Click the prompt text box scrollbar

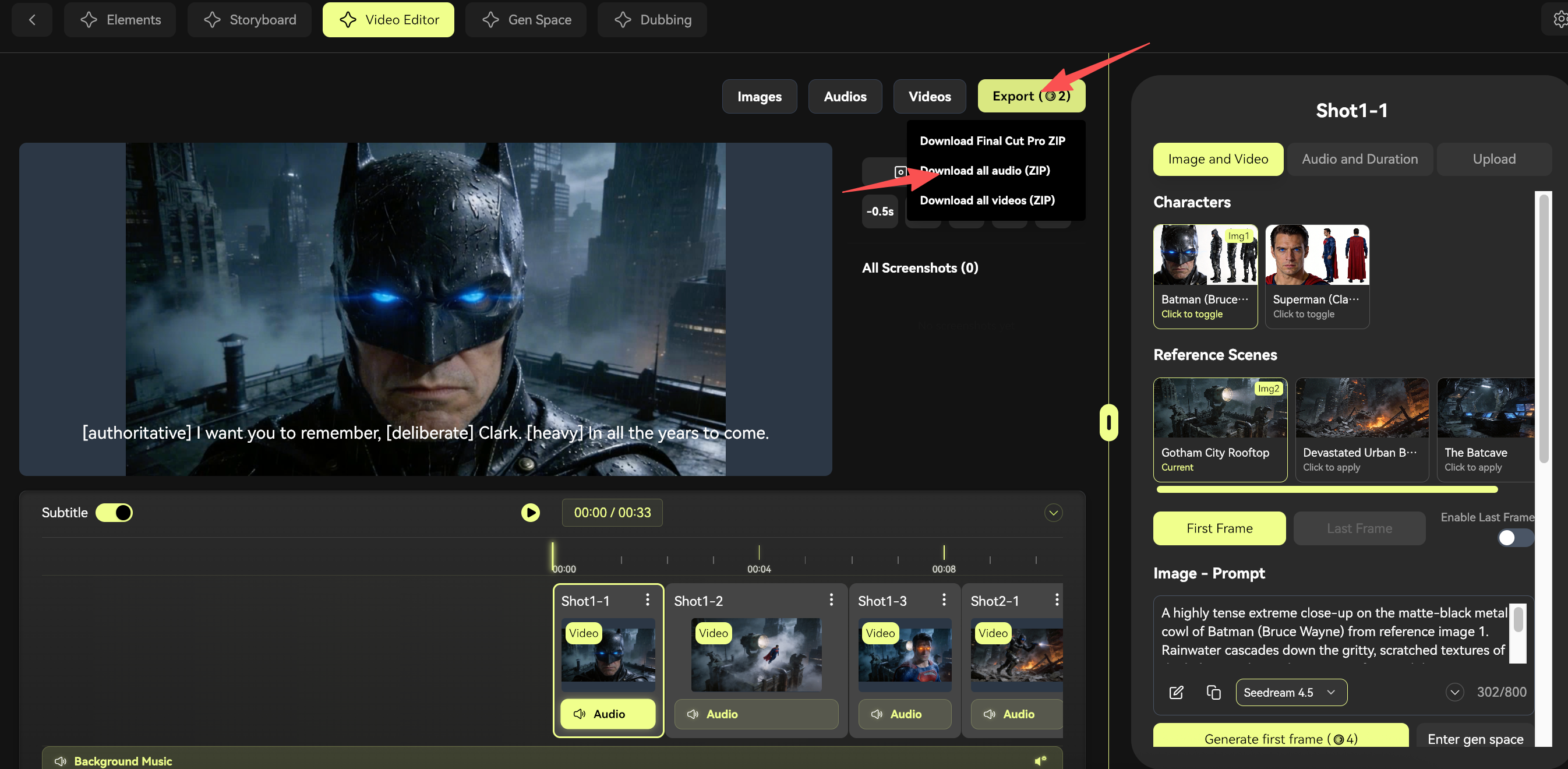click(1518, 619)
